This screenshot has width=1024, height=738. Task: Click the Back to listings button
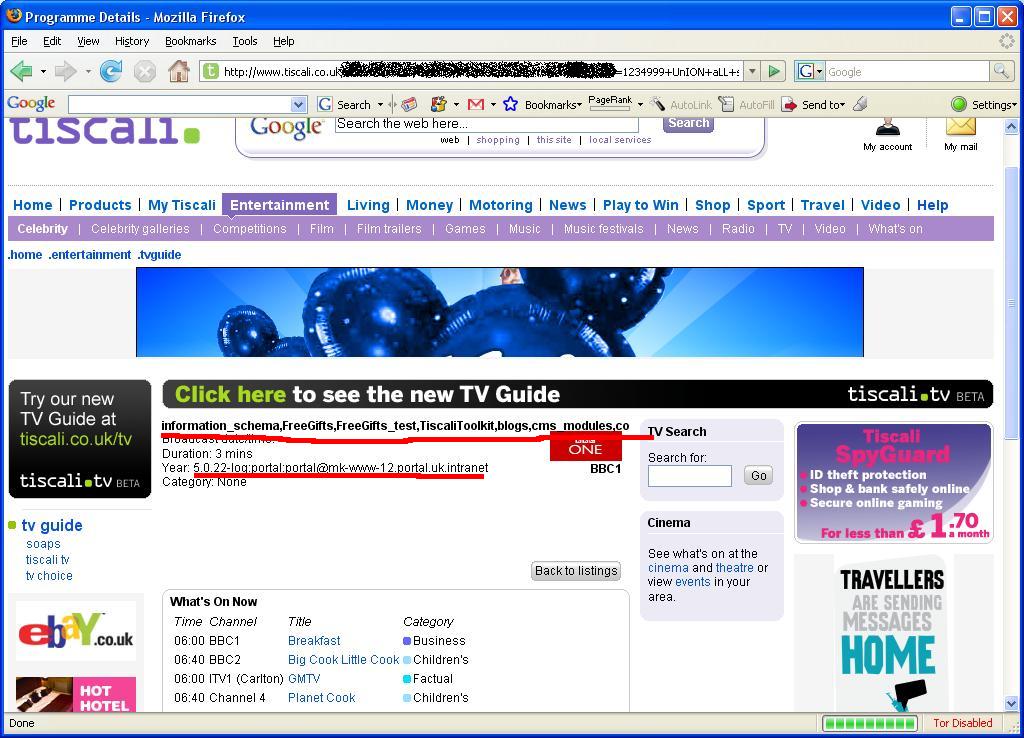pos(576,571)
